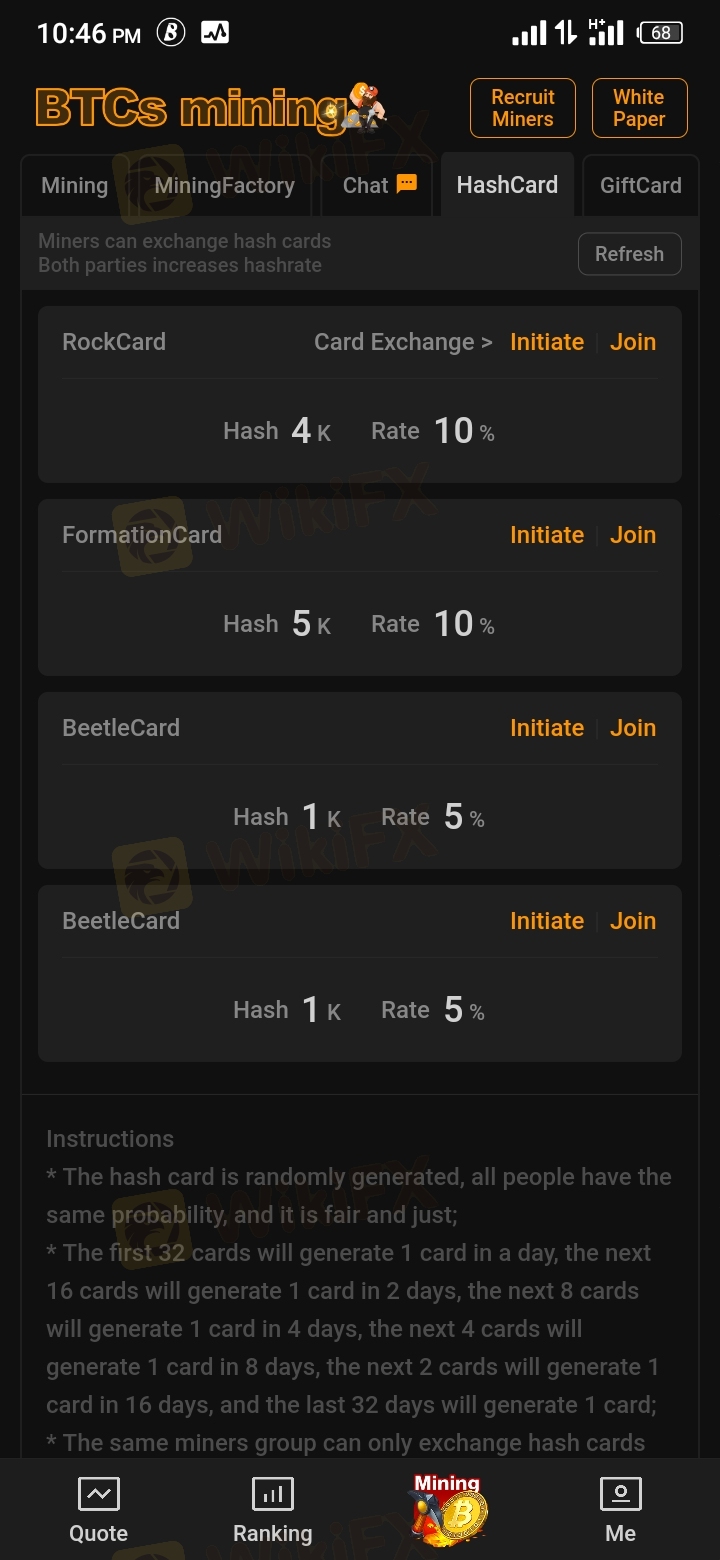Tap the miner mascot logo icon
Image resolution: width=720 pixels, height=1560 pixels.
(365, 107)
